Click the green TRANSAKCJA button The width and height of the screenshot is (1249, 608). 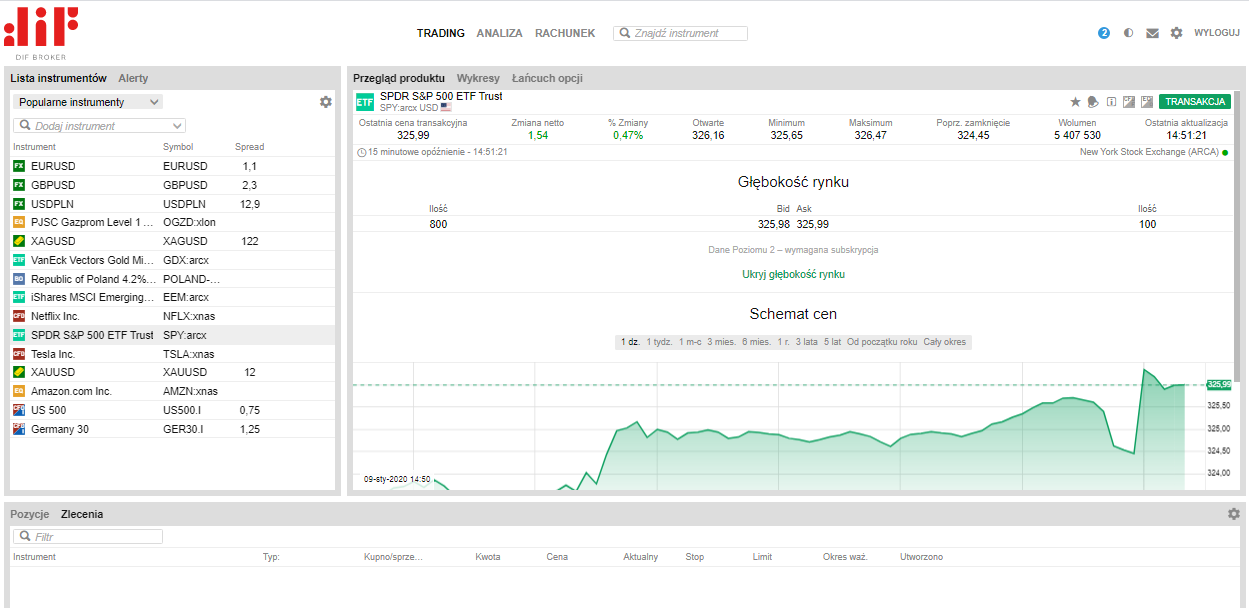point(1195,102)
